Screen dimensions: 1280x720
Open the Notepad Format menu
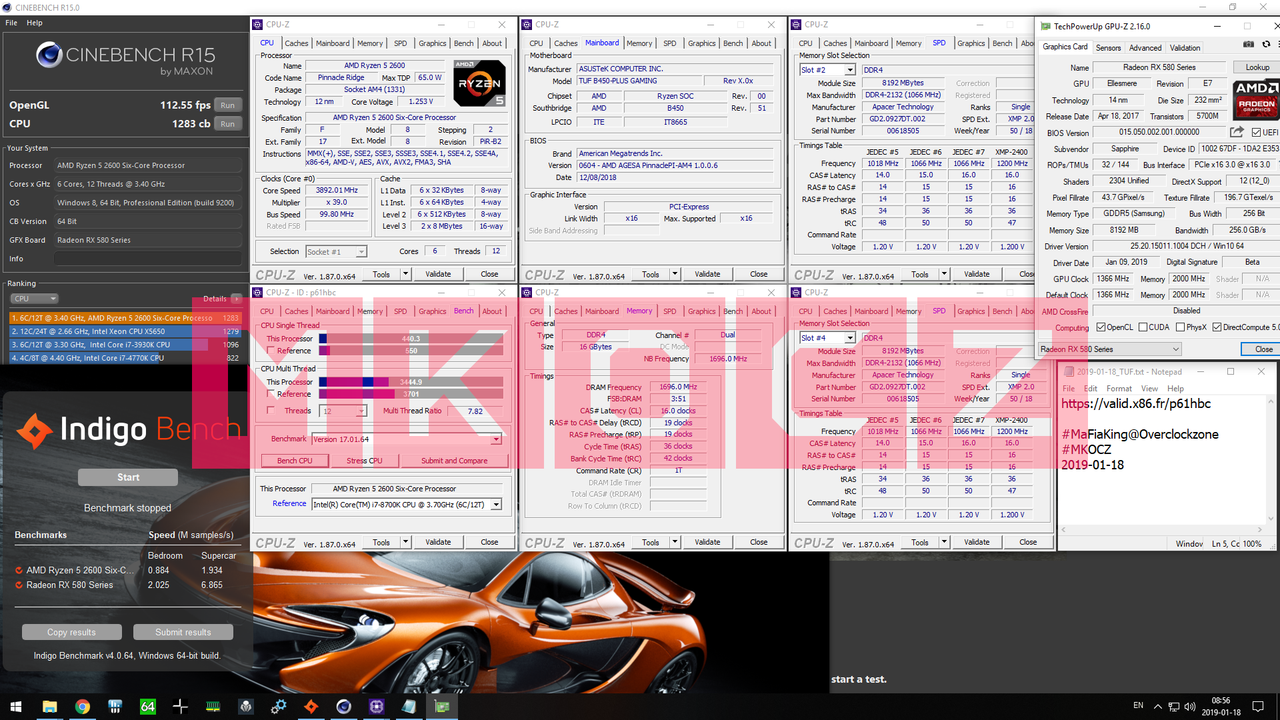(1119, 388)
